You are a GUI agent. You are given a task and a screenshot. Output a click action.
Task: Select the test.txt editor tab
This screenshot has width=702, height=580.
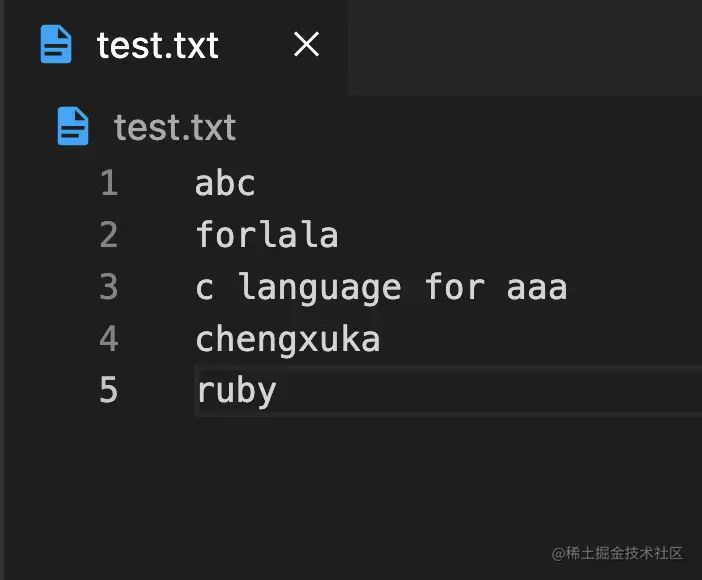[176, 46]
